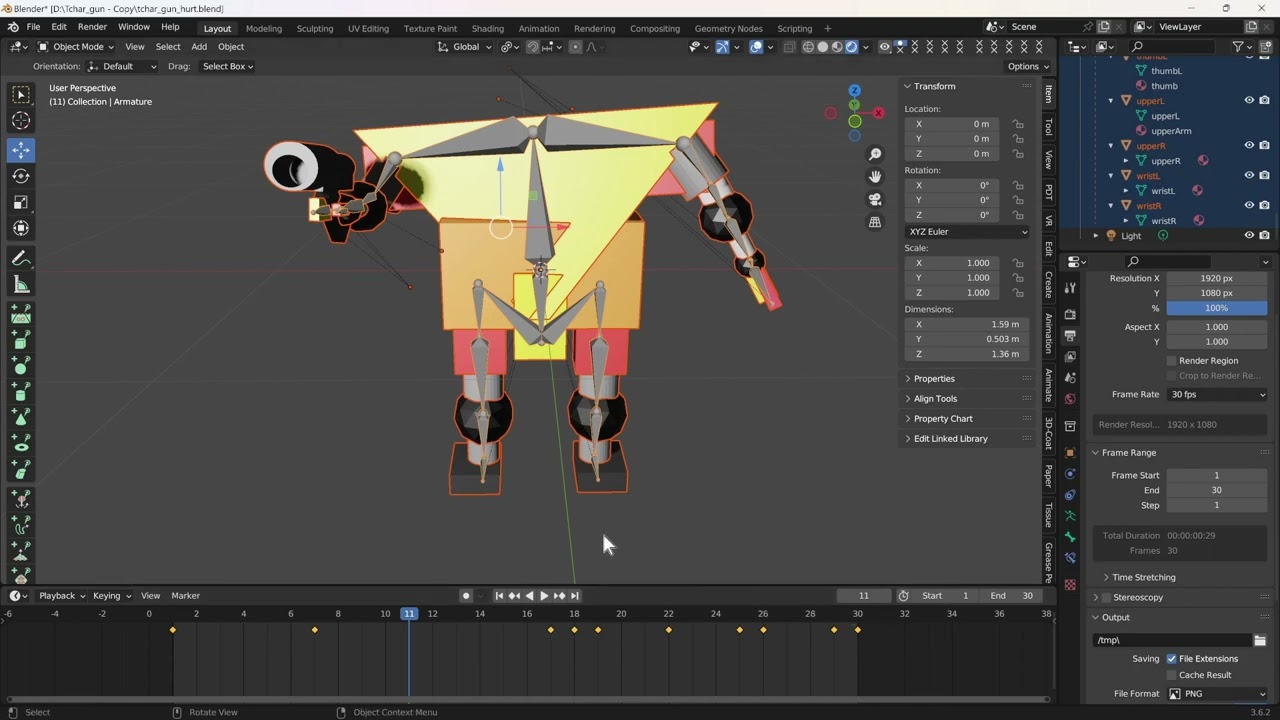
Task: Open the XYZ Euler rotation mode dropdown
Action: [968, 232]
